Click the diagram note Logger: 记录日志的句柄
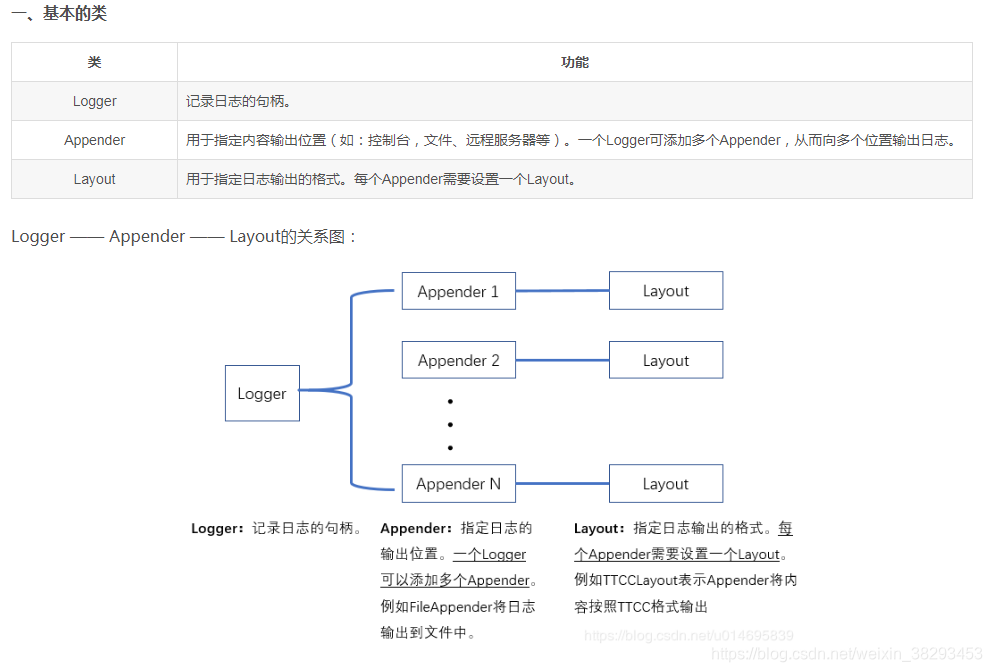The height and width of the screenshot is (672, 992). [x=277, y=528]
